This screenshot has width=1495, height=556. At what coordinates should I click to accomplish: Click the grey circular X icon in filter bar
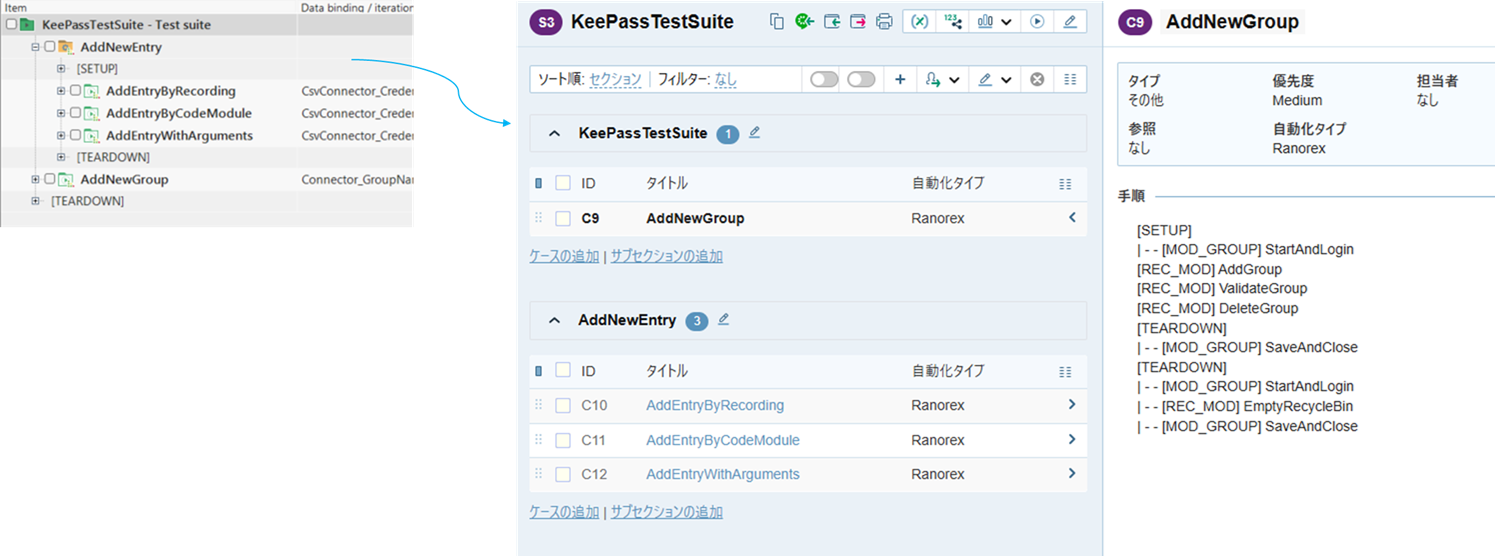(x=1037, y=80)
